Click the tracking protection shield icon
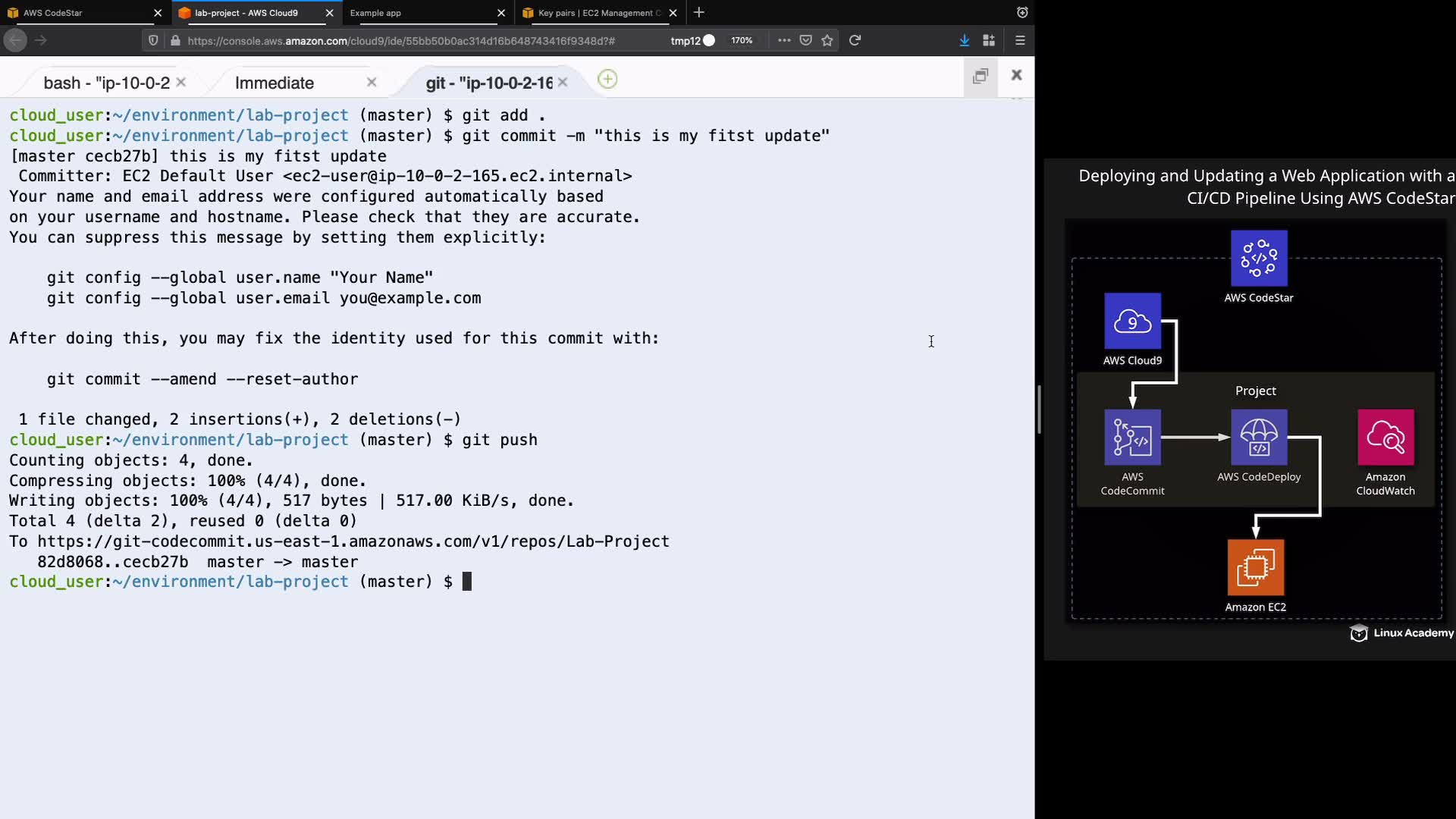 (153, 40)
